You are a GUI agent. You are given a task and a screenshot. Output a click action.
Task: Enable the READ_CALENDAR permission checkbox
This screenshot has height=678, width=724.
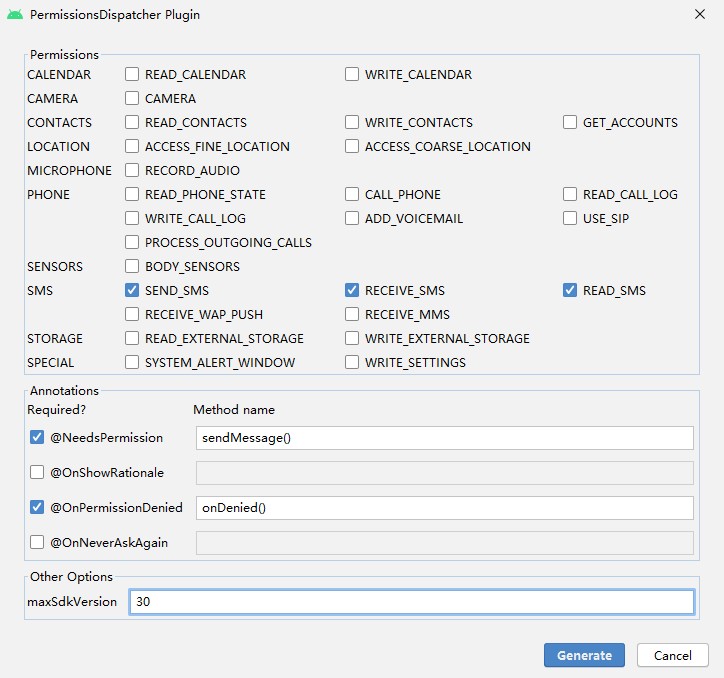[x=132, y=75]
